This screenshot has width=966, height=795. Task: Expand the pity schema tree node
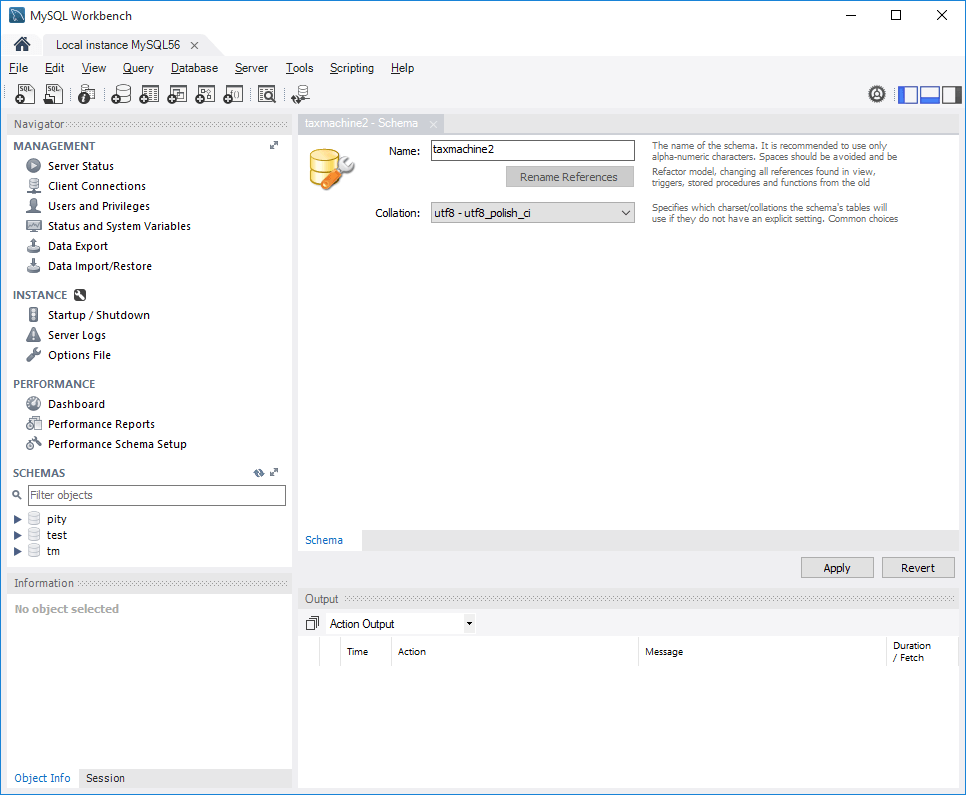17,518
